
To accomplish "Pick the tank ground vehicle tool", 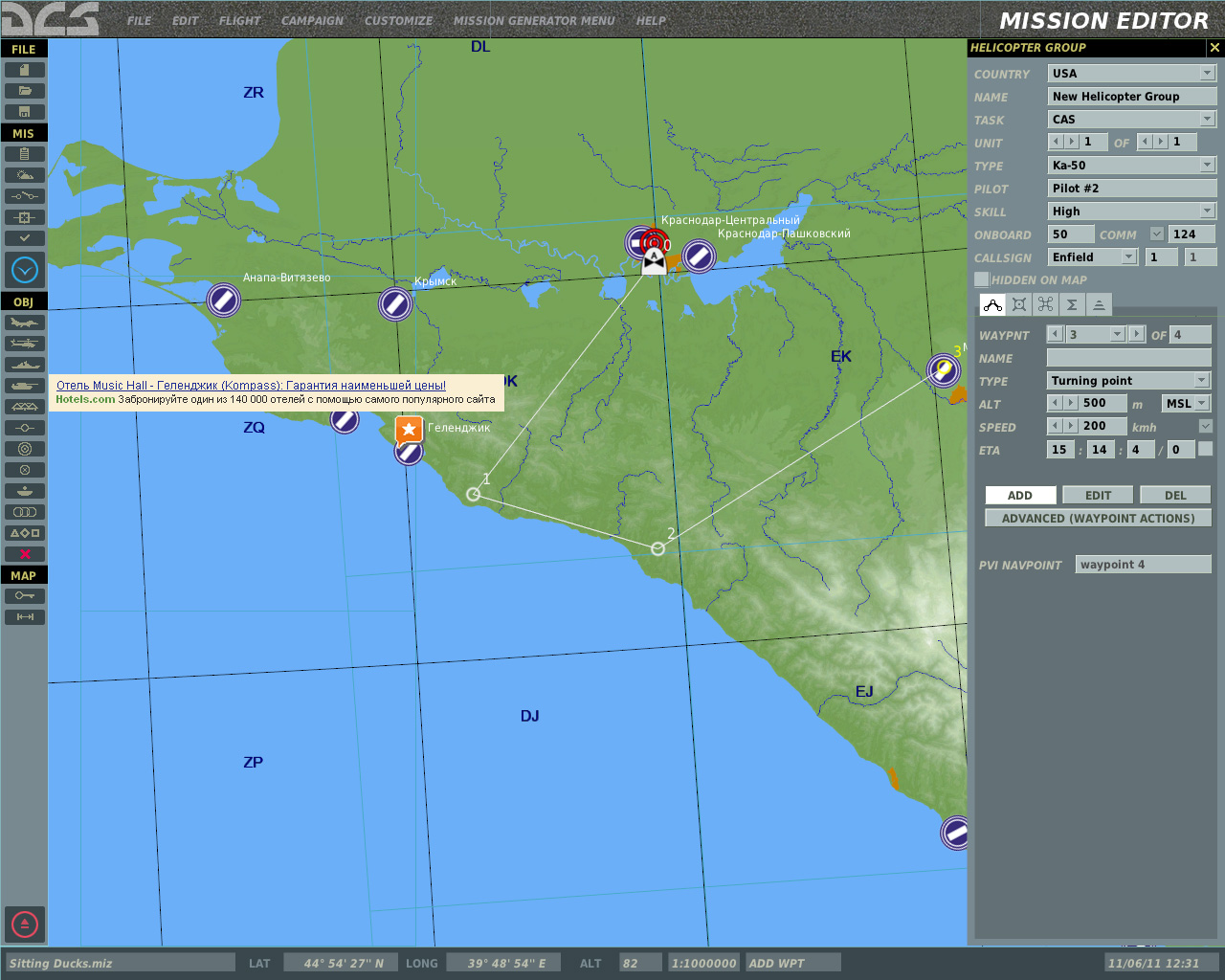I will pyautogui.click(x=24, y=386).
